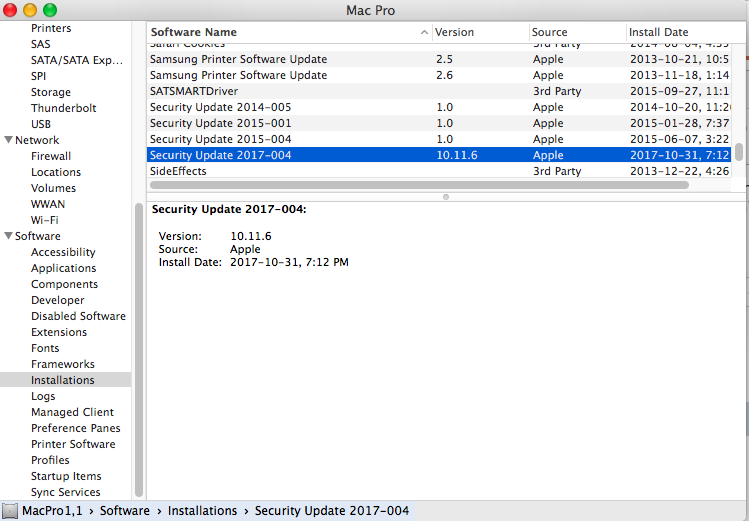Open Fonts under Software

tap(45, 348)
